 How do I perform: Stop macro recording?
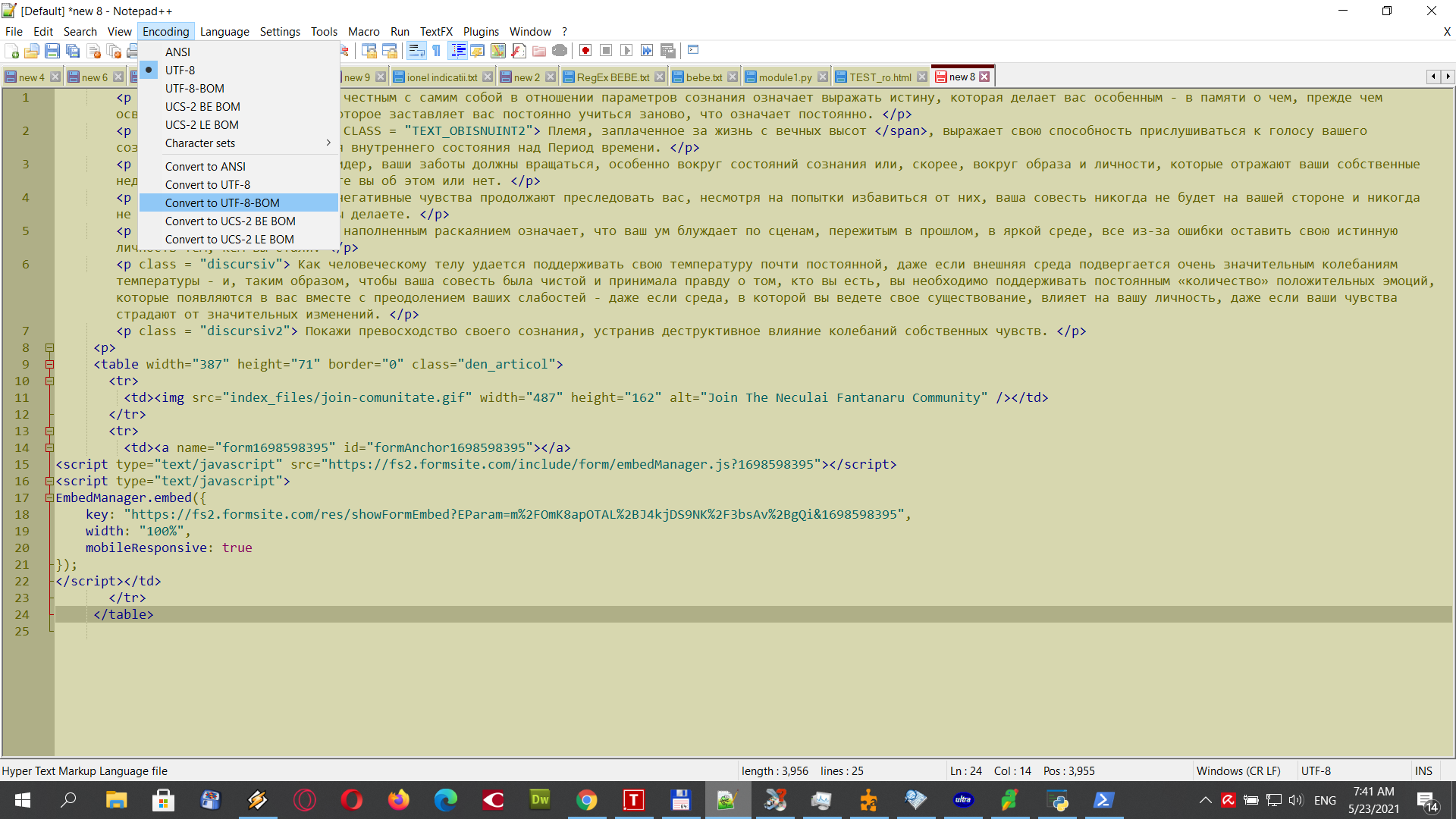coord(606,51)
